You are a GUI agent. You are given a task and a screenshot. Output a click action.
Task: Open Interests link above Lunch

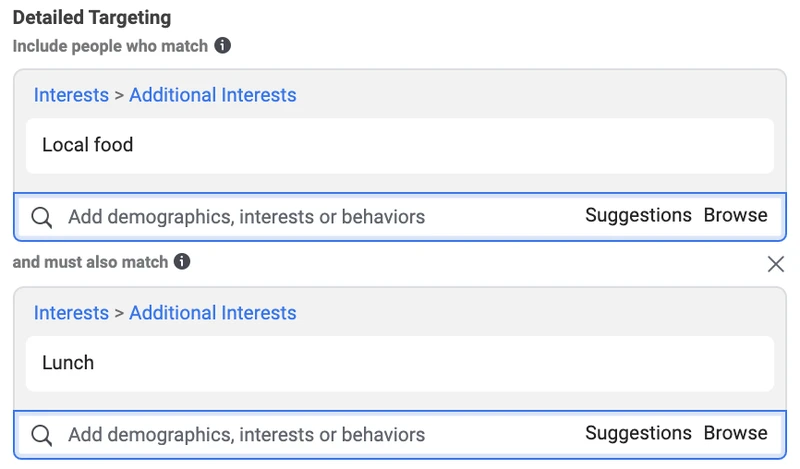(71, 313)
